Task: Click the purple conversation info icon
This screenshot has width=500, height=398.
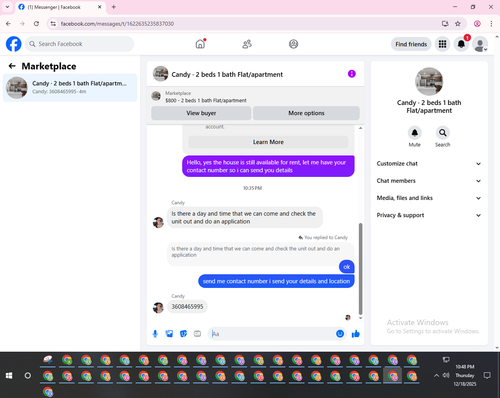Action: tap(352, 74)
